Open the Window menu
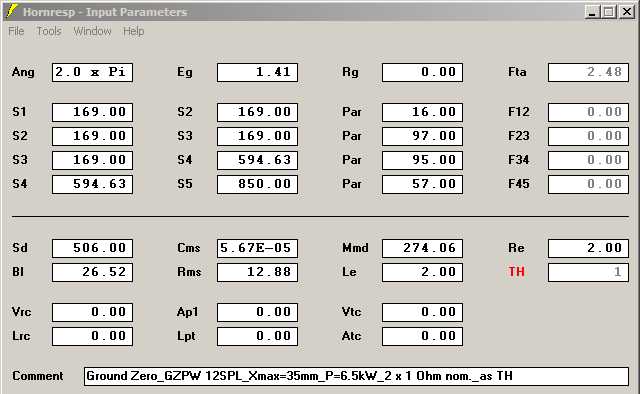The width and height of the screenshot is (640, 394). (x=92, y=31)
